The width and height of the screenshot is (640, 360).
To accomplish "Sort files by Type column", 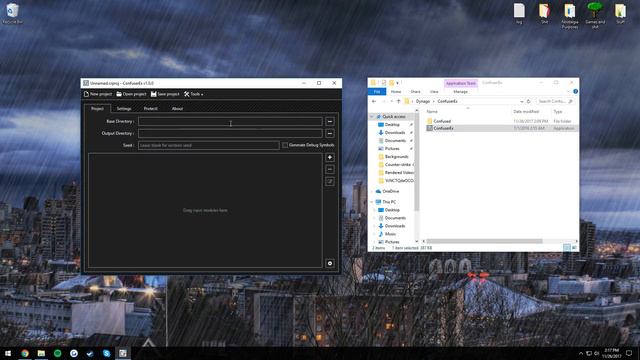I will [x=558, y=111].
